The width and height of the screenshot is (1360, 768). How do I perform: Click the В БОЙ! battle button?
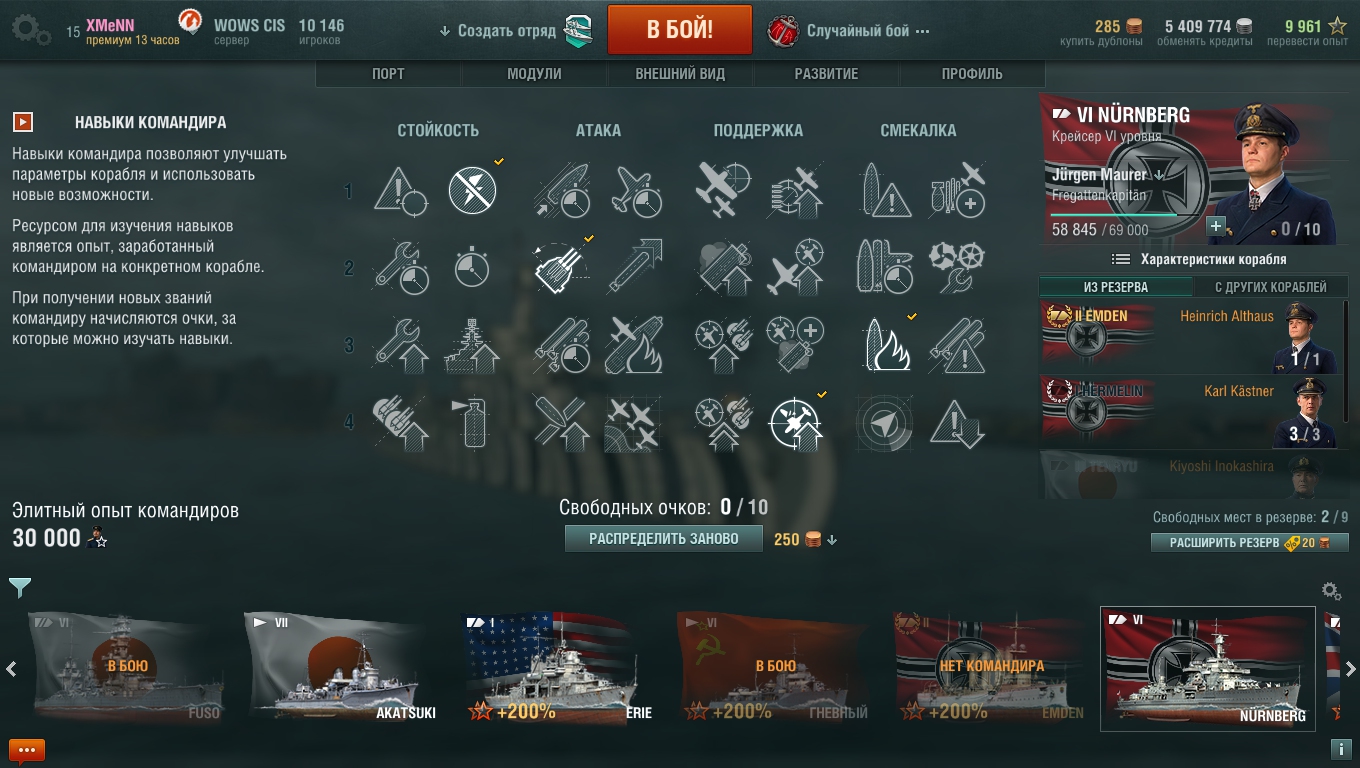point(680,29)
